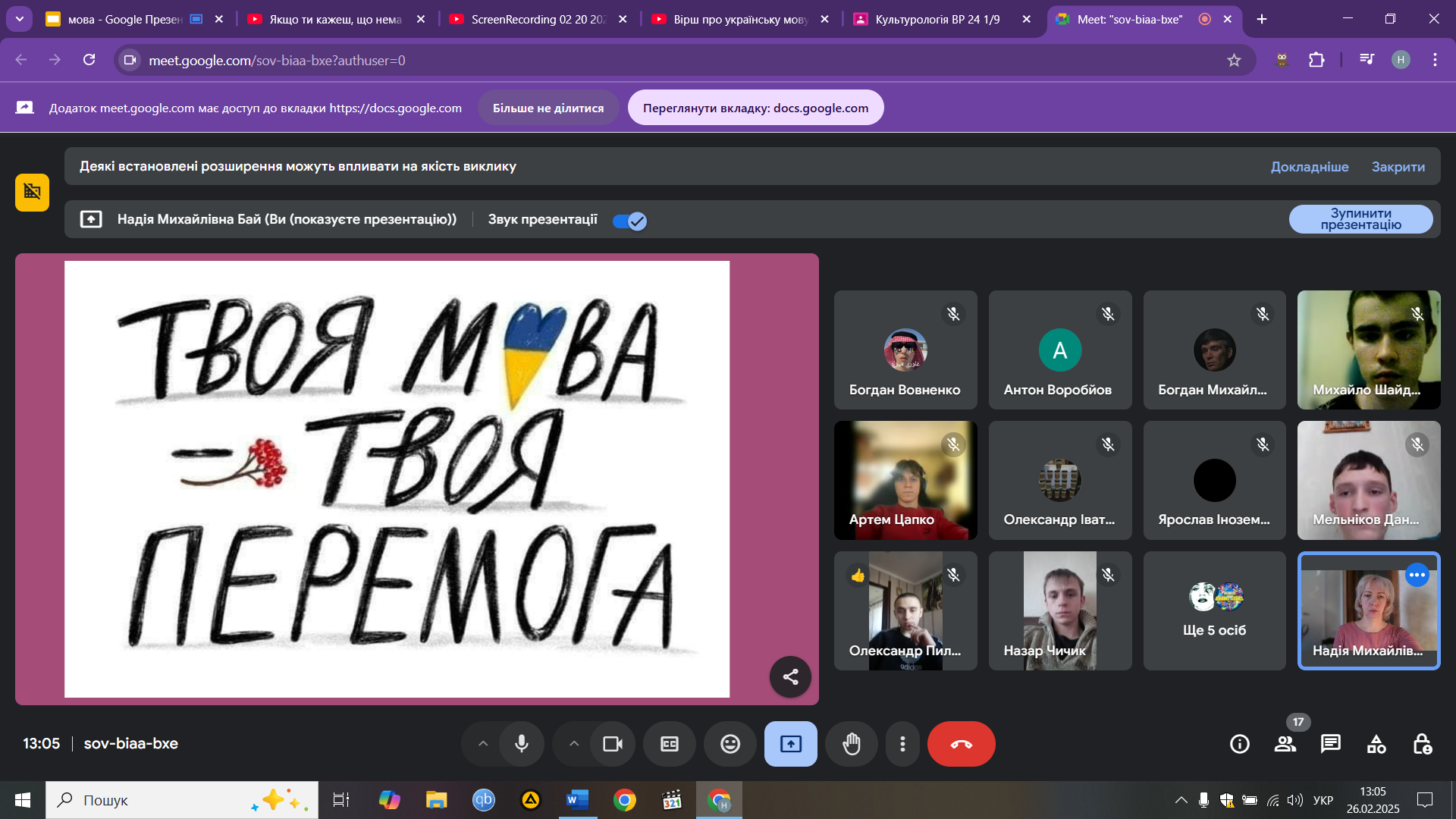Viewport: 1456px width, 819px height.
Task: Click Зупинити презентацію button
Action: point(1360,219)
